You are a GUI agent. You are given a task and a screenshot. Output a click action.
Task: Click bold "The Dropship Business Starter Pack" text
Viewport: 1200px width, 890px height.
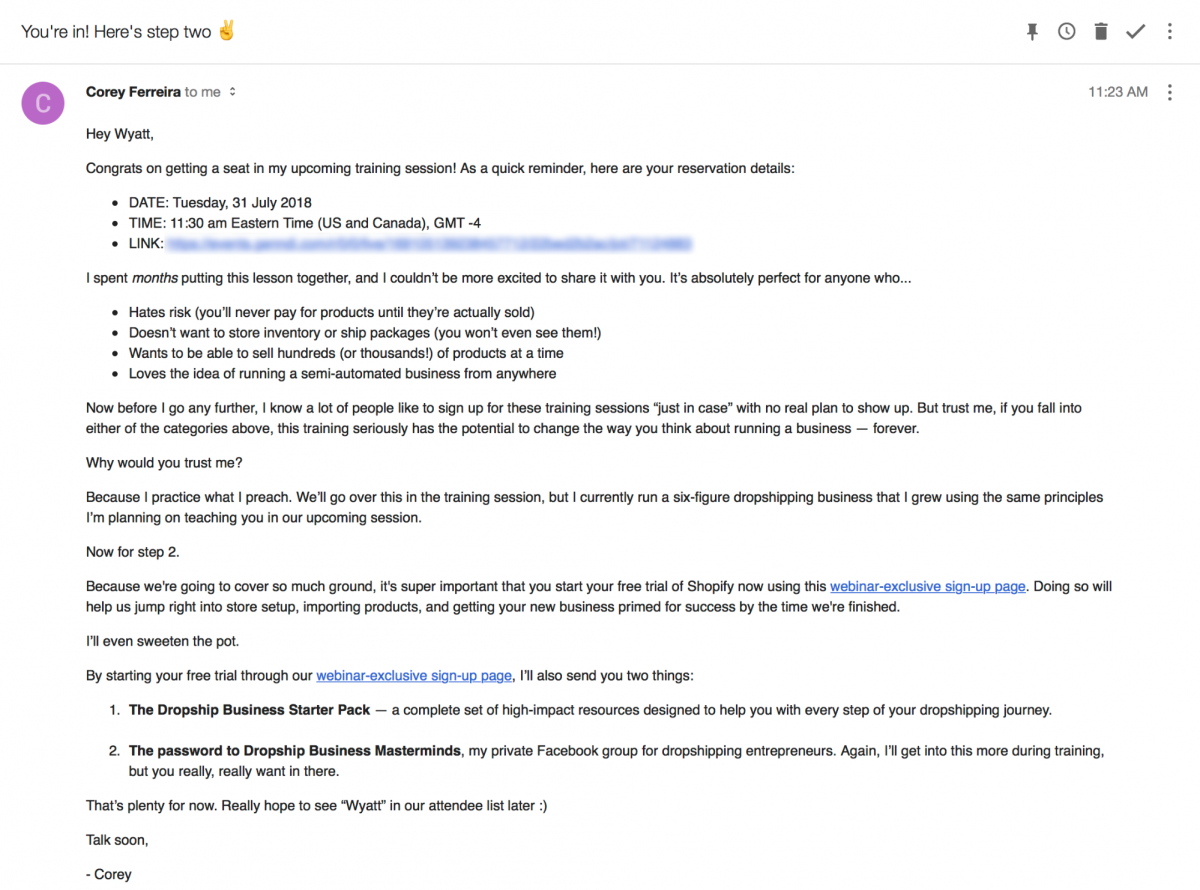click(x=249, y=710)
